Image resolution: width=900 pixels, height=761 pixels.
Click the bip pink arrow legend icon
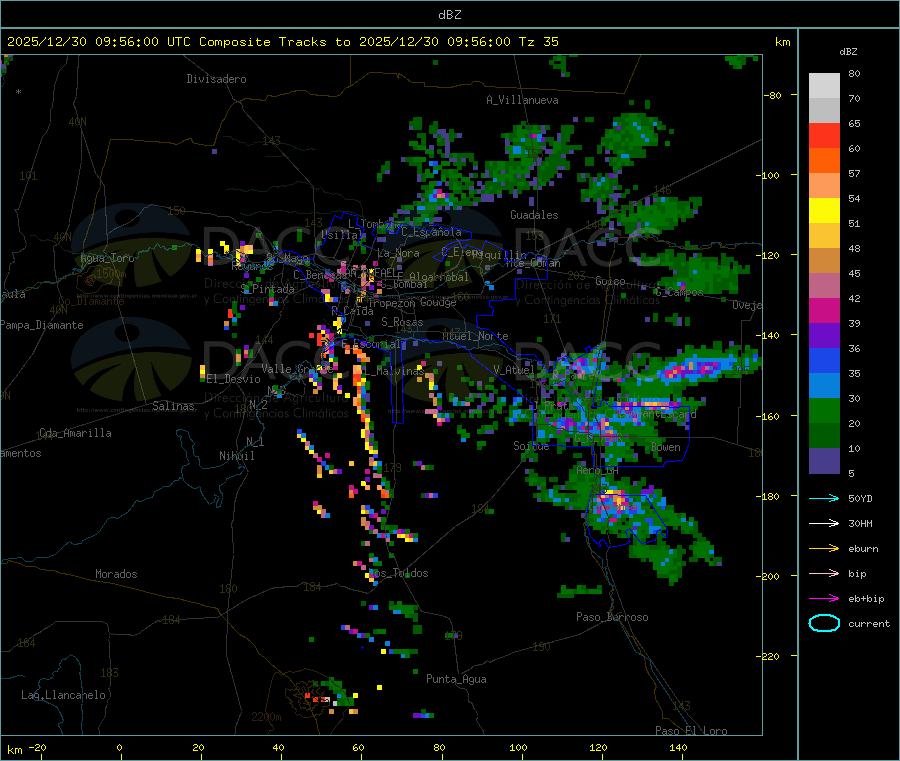click(x=824, y=573)
